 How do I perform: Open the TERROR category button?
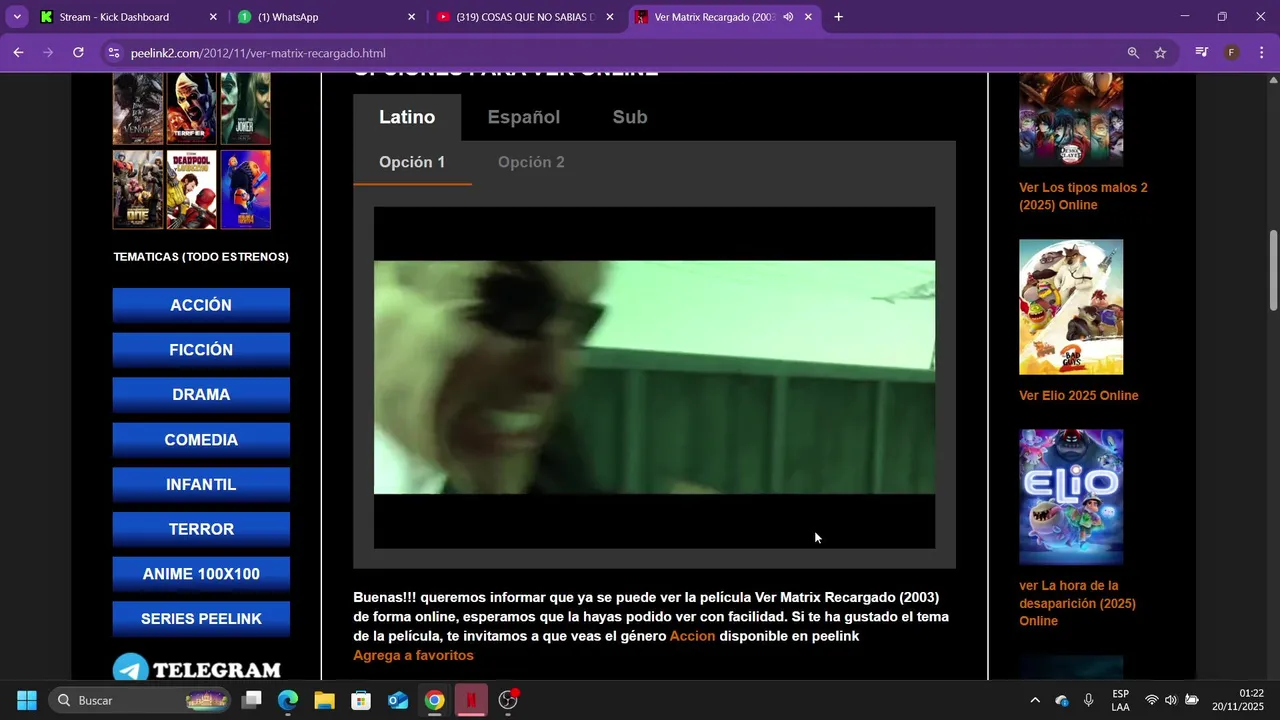pos(201,529)
